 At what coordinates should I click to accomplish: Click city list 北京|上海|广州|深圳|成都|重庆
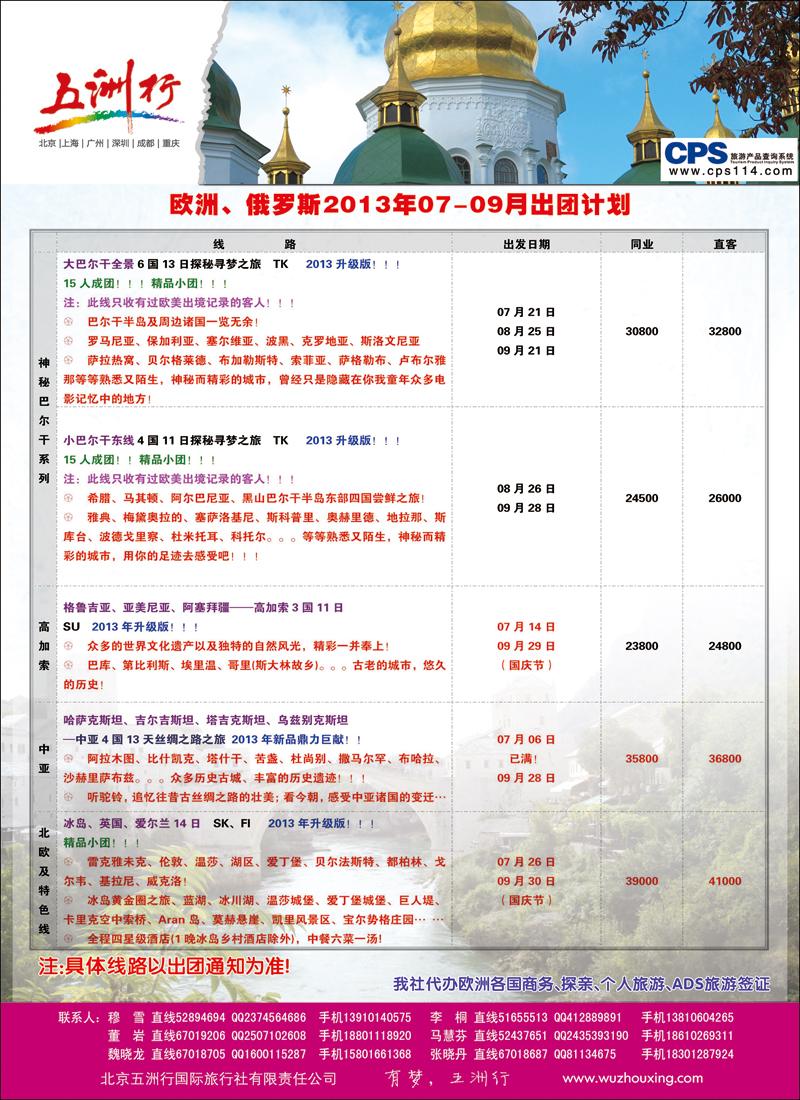click(109, 143)
